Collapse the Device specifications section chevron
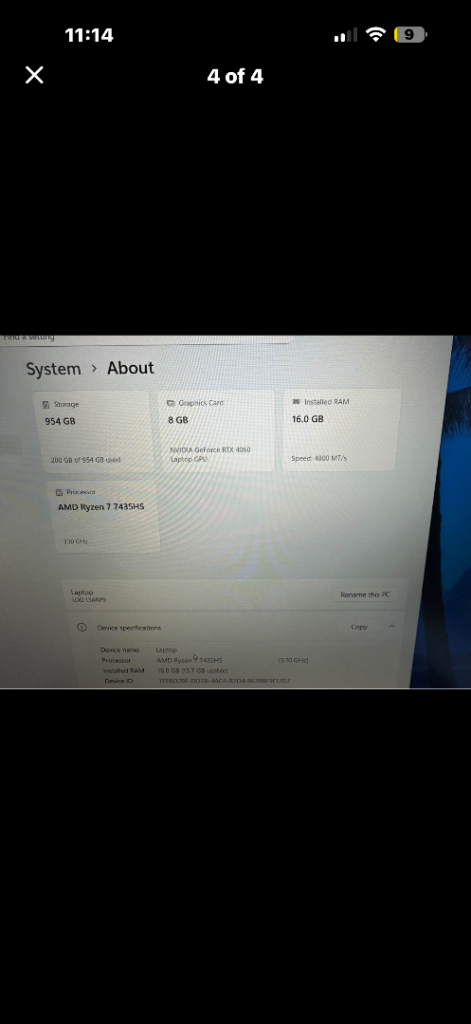Viewport: 471px width, 1024px height. coord(391,626)
